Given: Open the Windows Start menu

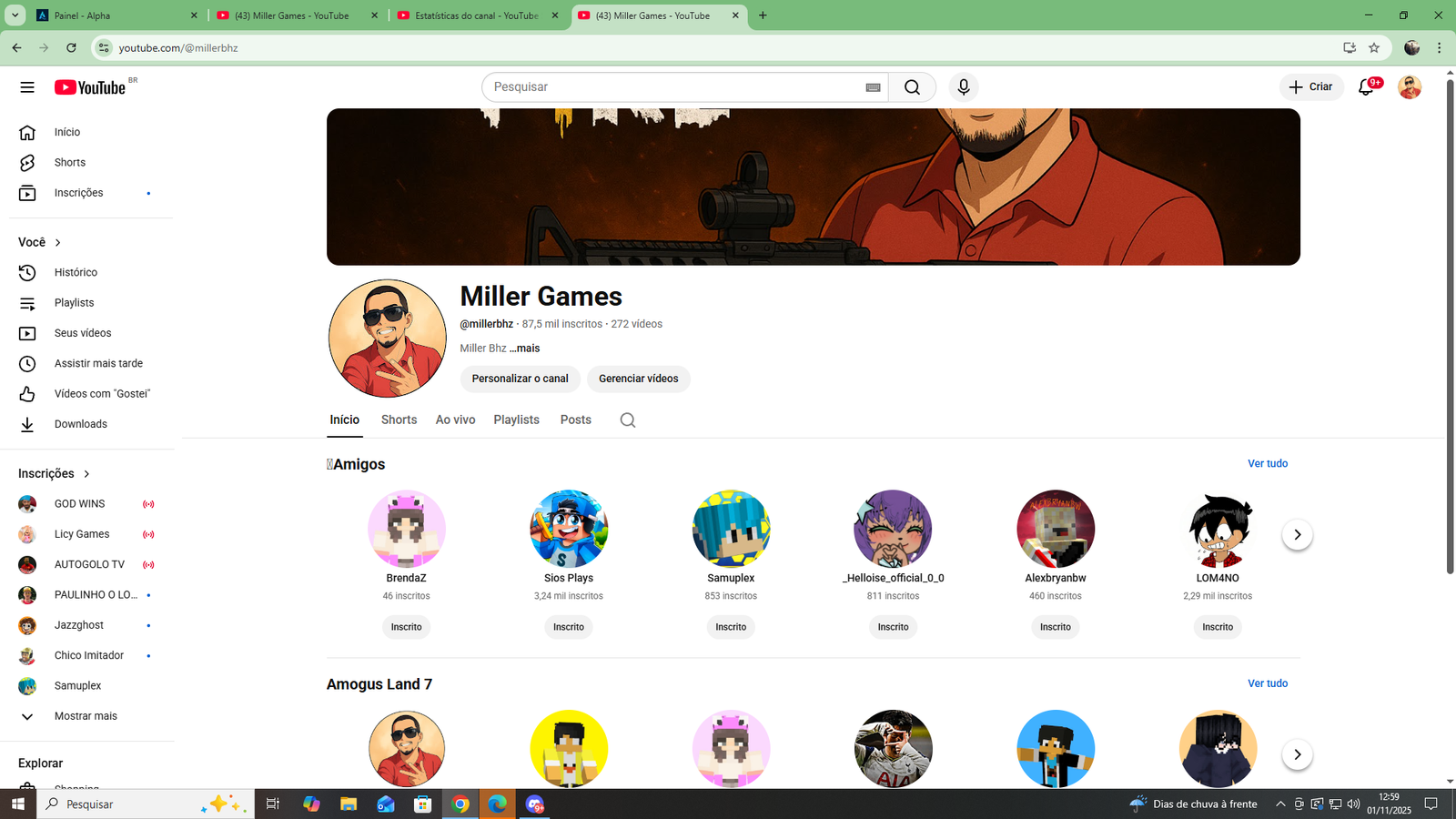Looking at the screenshot, I should (x=18, y=804).
